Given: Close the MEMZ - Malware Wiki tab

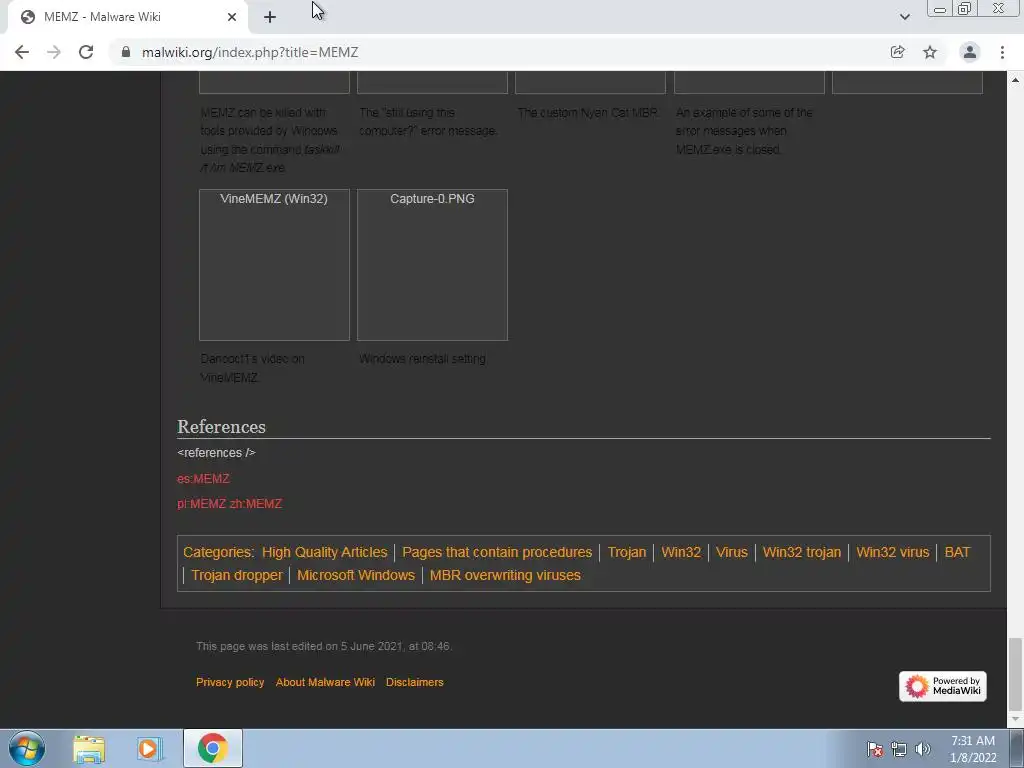Looking at the screenshot, I should point(232,17).
